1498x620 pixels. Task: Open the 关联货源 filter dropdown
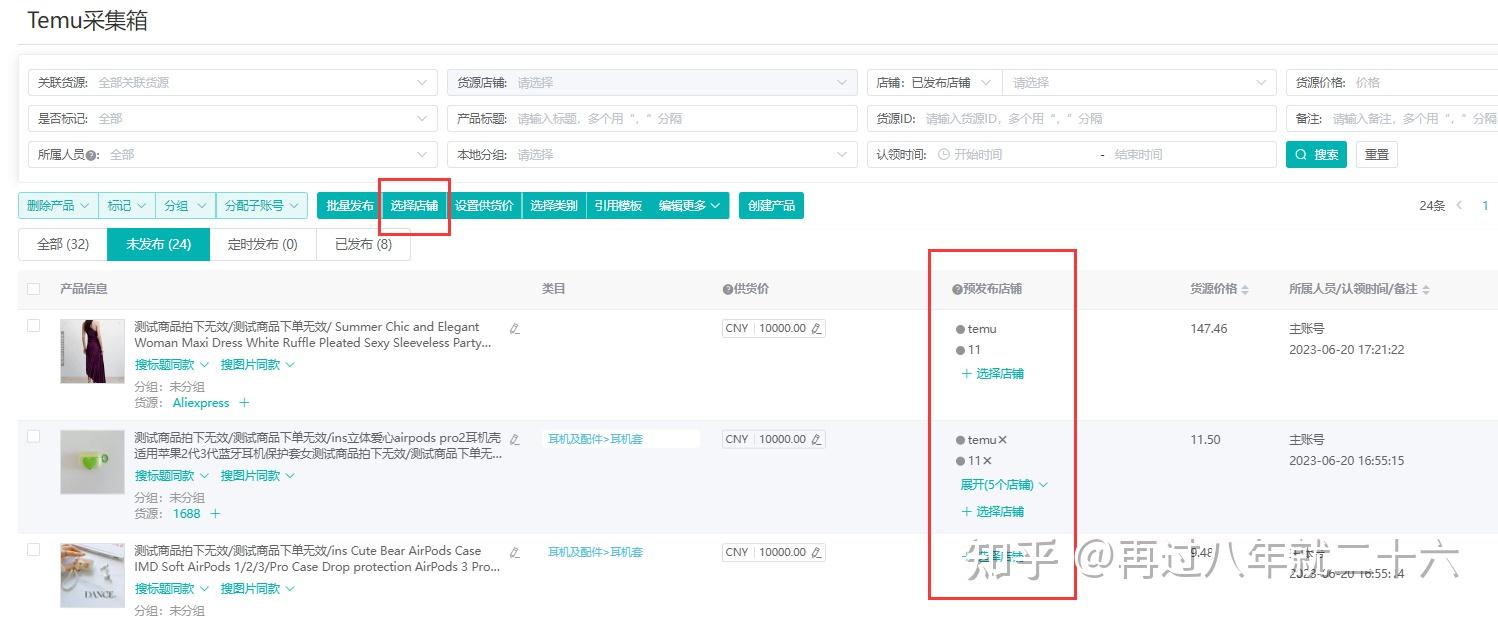tap(230, 81)
